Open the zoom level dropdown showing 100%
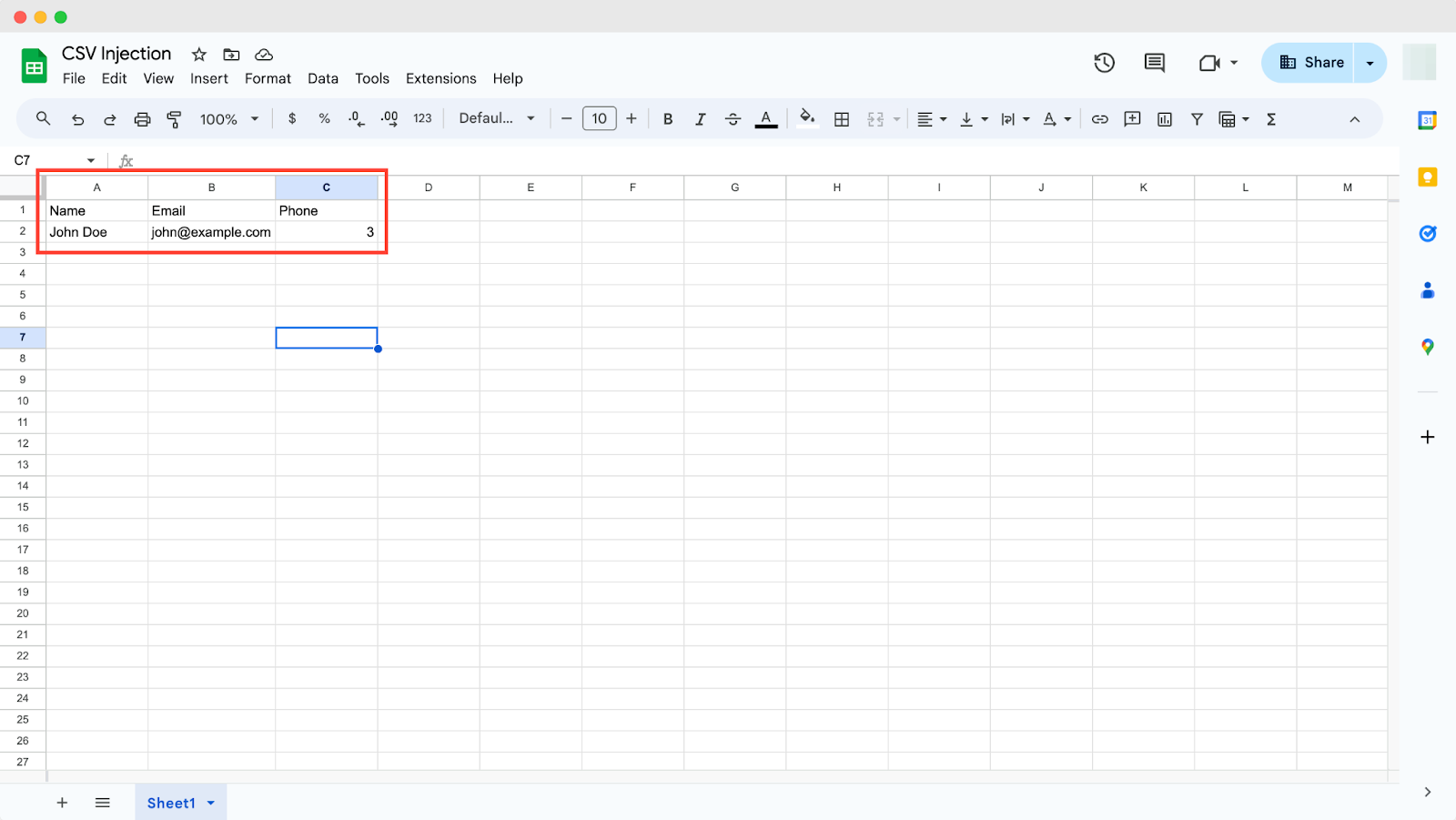The height and width of the screenshot is (820, 1456). 227,118
